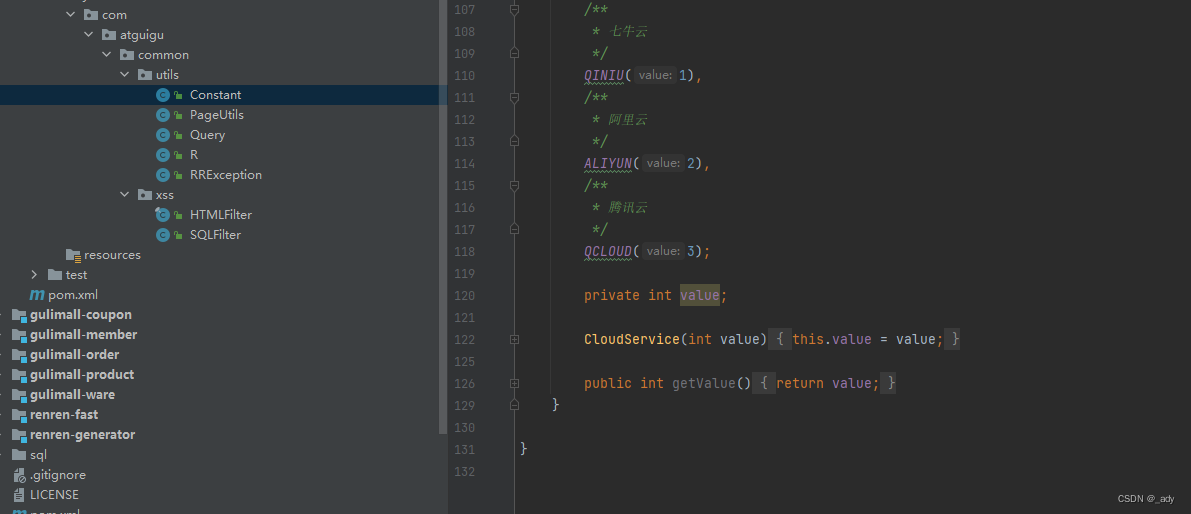The width and height of the screenshot is (1191, 514).
Task: Click the 腾讯云 comment text
Action: pyautogui.click(x=629, y=207)
